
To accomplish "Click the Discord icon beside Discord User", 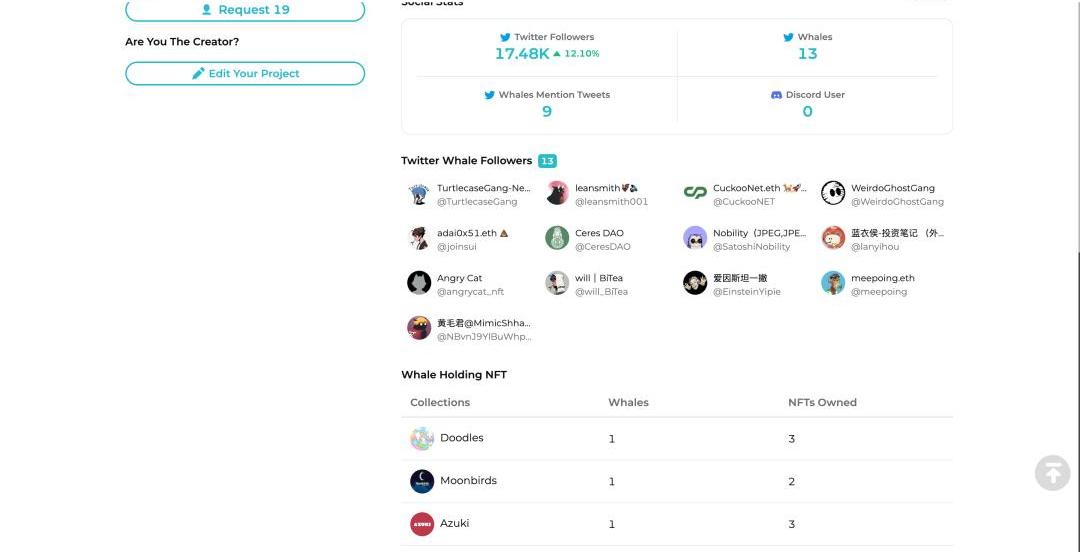I will tap(776, 95).
